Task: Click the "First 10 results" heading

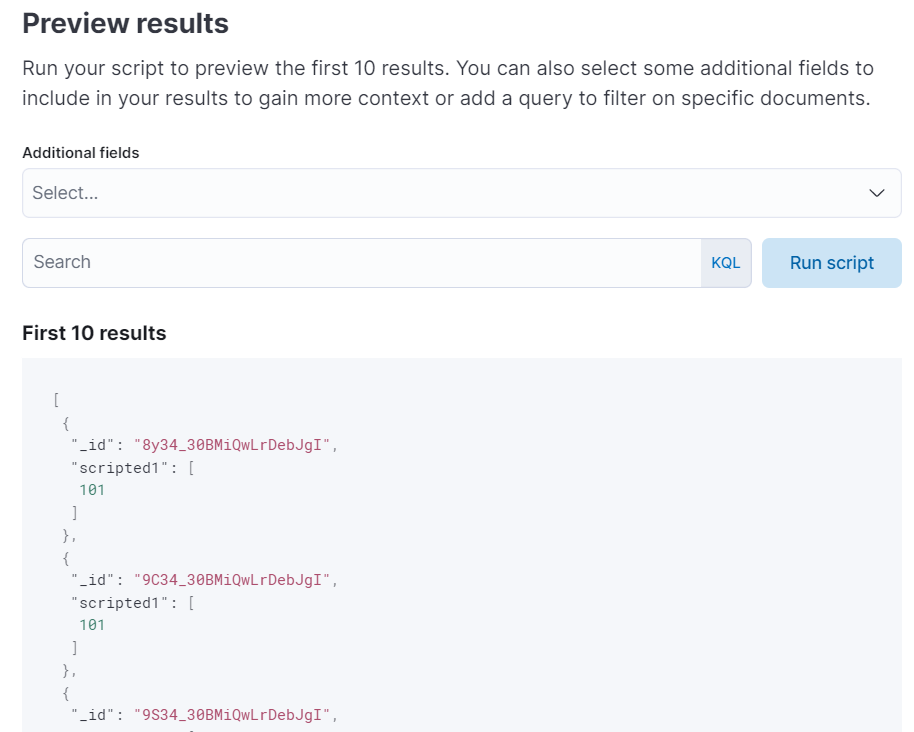Action: [94, 333]
